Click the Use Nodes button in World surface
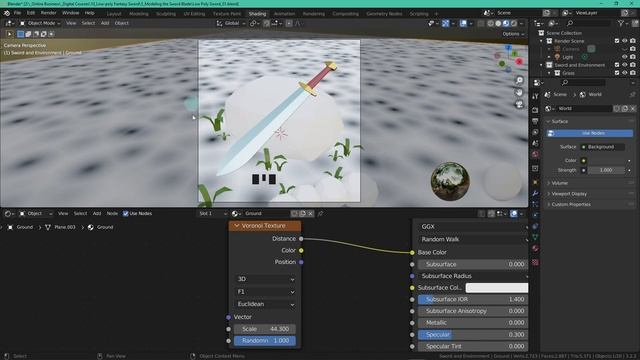 click(x=590, y=133)
